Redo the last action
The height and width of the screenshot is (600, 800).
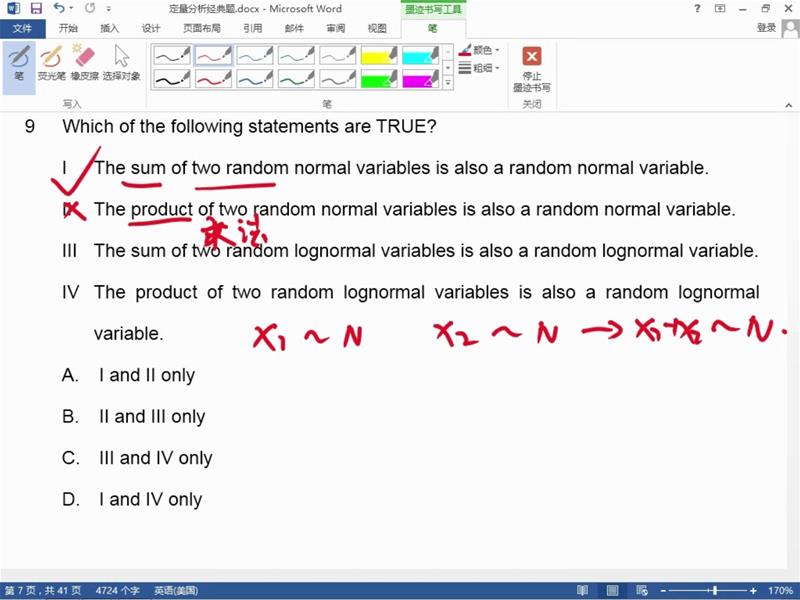coord(90,8)
